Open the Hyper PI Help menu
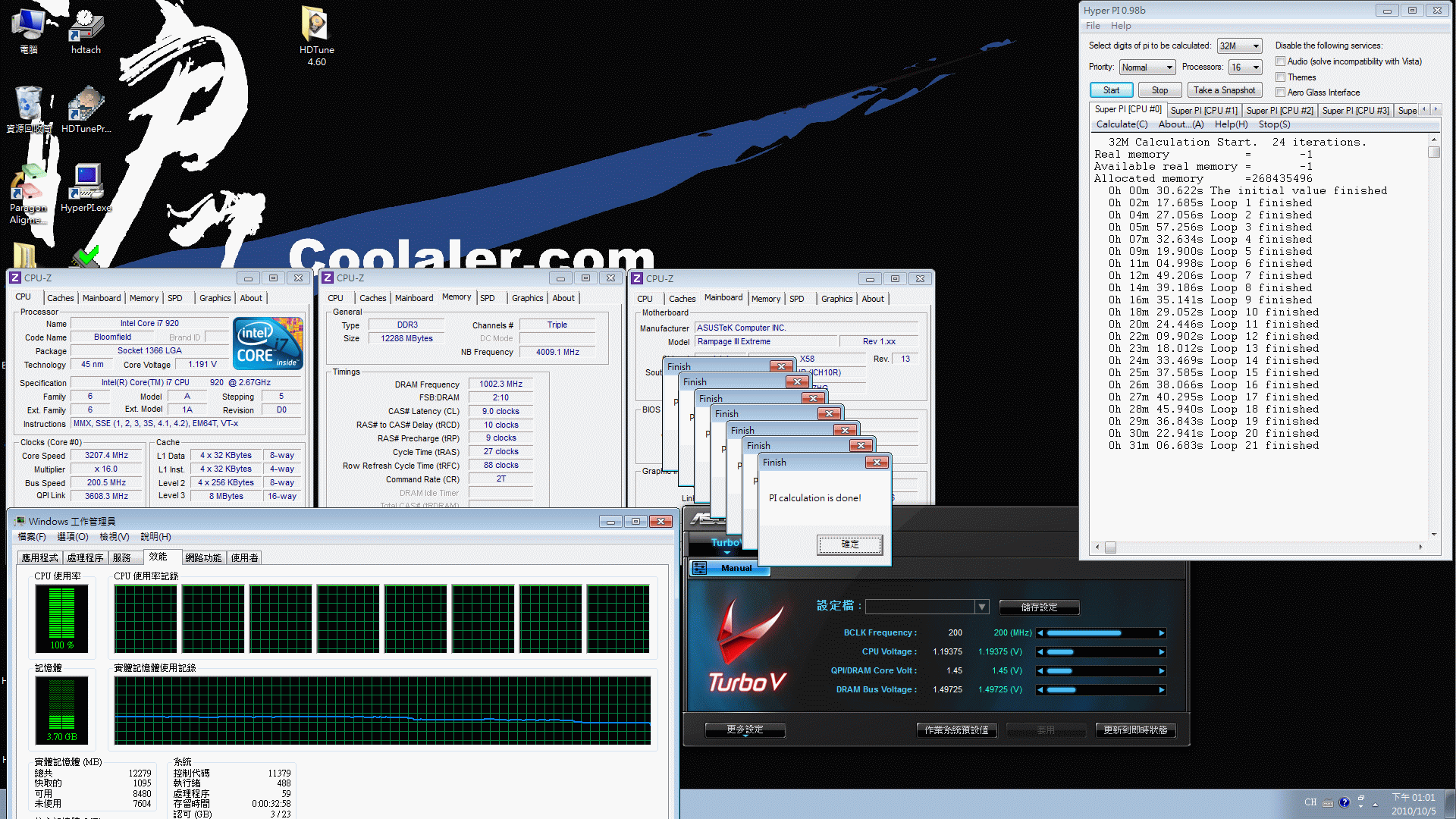The height and width of the screenshot is (819, 1456). coord(1121,26)
